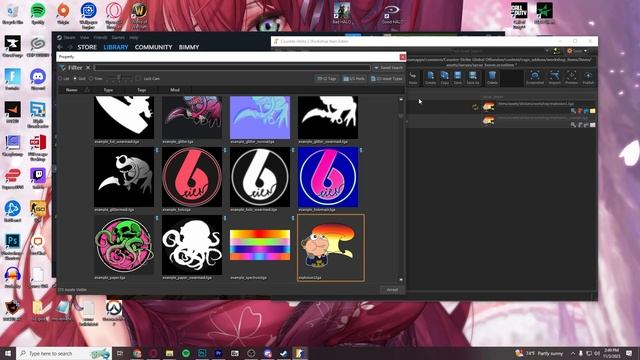The width and height of the screenshot is (640, 360).
Task: Select the List view radio button
Action: (x=60, y=78)
